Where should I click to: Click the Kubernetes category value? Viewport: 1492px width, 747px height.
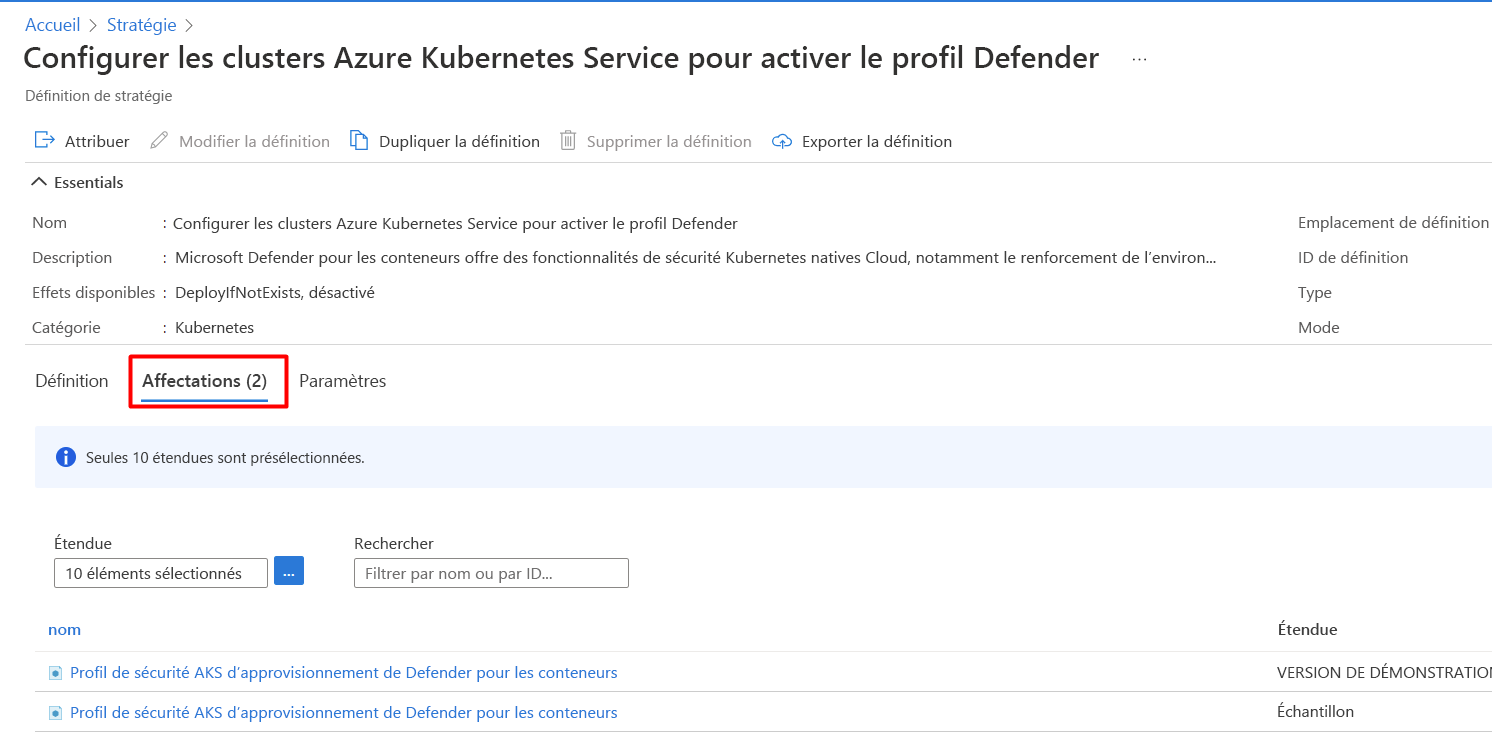click(214, 328)
